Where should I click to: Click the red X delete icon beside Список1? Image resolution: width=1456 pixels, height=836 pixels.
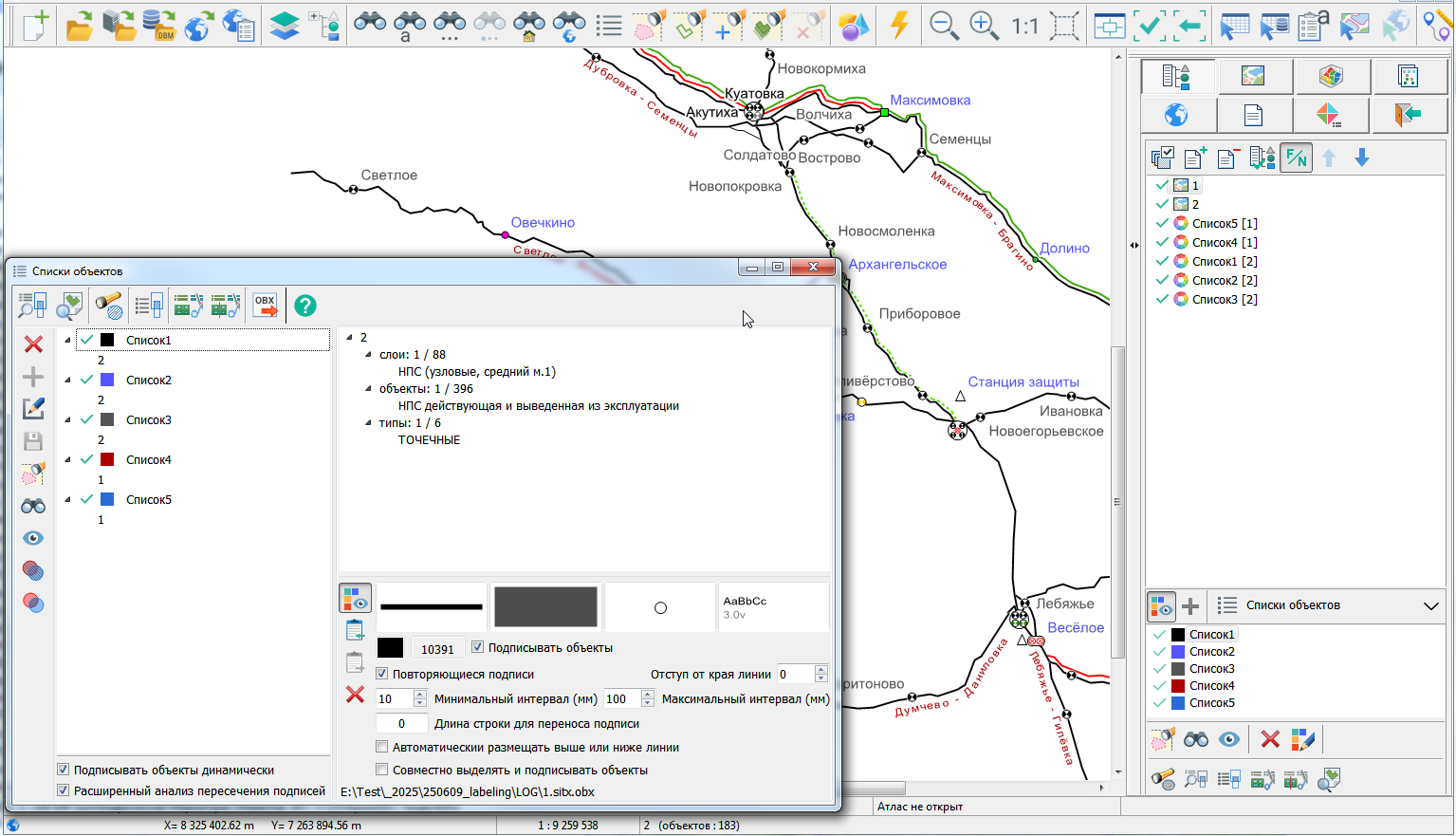pos(33,344)
